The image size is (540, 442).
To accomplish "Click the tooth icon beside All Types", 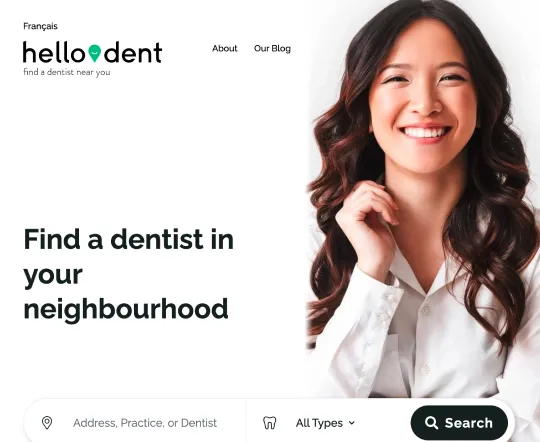I will coord(269,423).
